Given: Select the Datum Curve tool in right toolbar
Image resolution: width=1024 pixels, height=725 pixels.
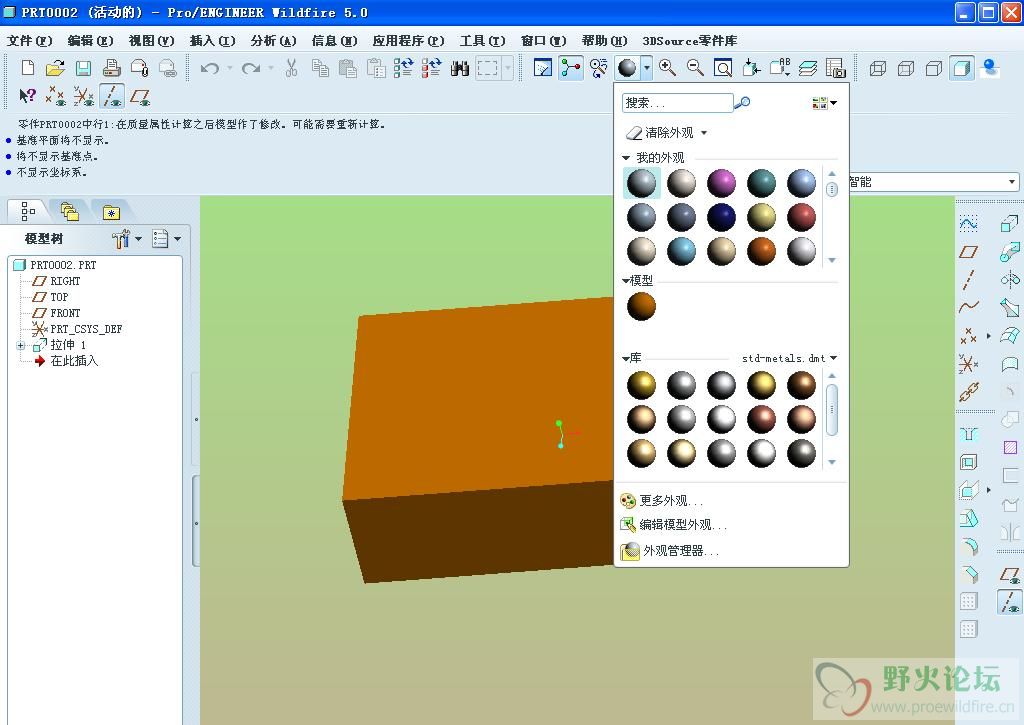Looking at the screenshot, I should click(x=968, y=306).
